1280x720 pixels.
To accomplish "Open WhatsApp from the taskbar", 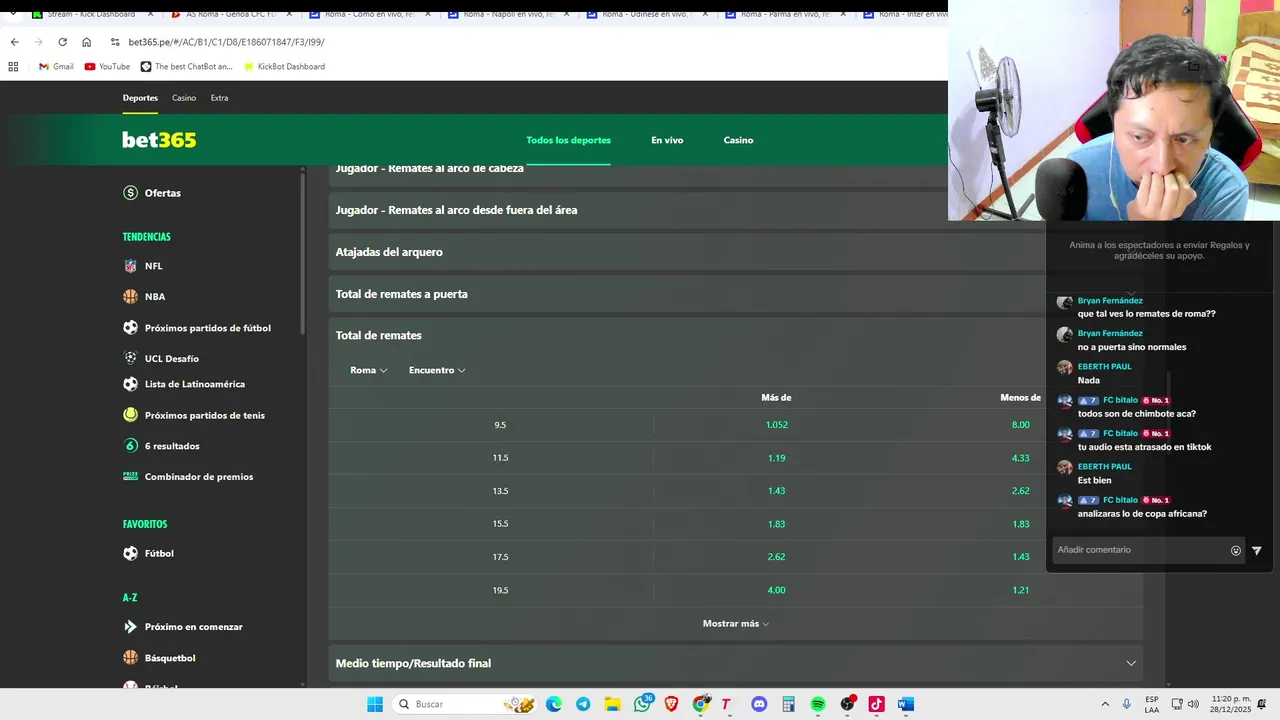I will coord(642,704).
